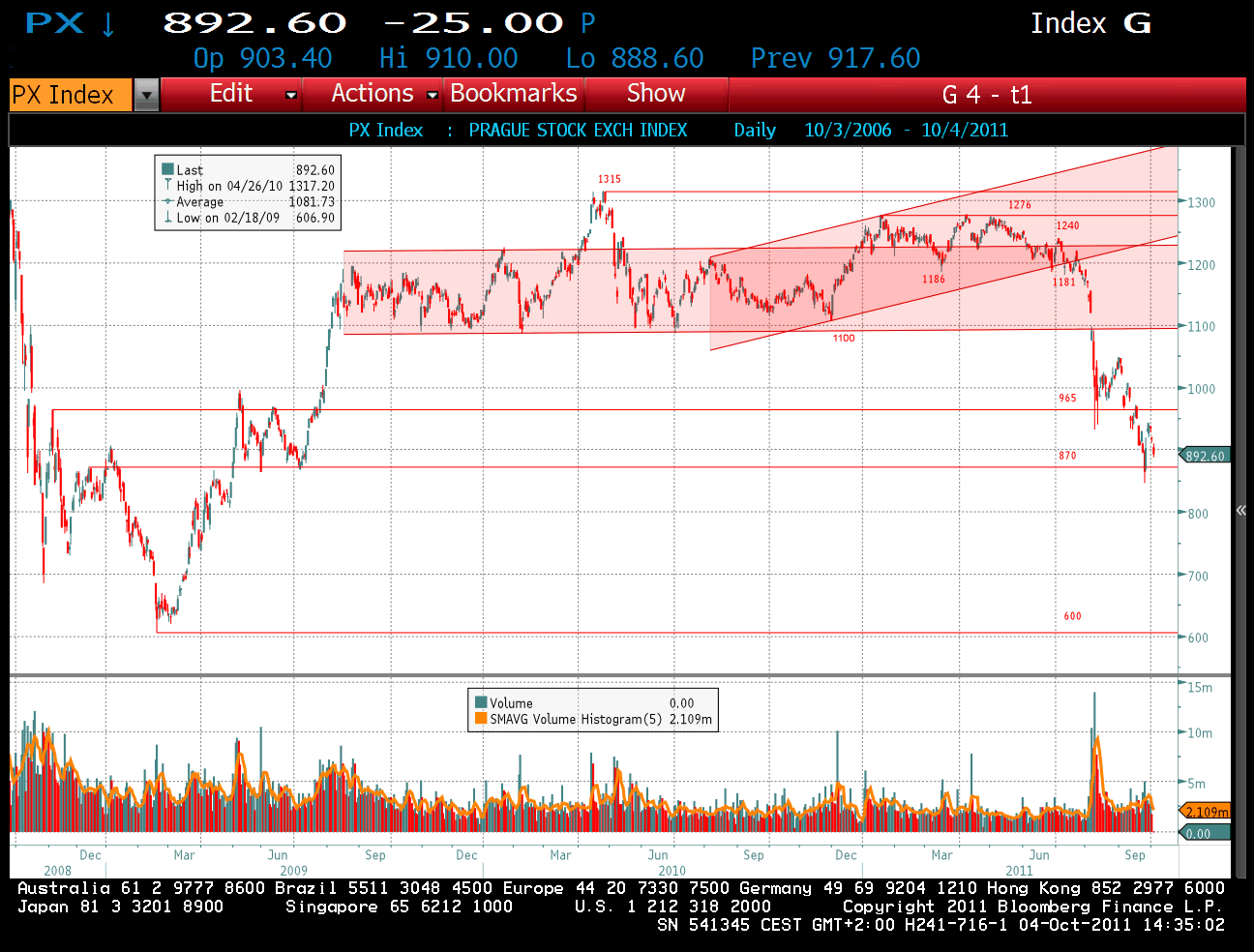
Task: Click PRAGUE STOCK EXCH INDEX title
Action: coord(578,130)
